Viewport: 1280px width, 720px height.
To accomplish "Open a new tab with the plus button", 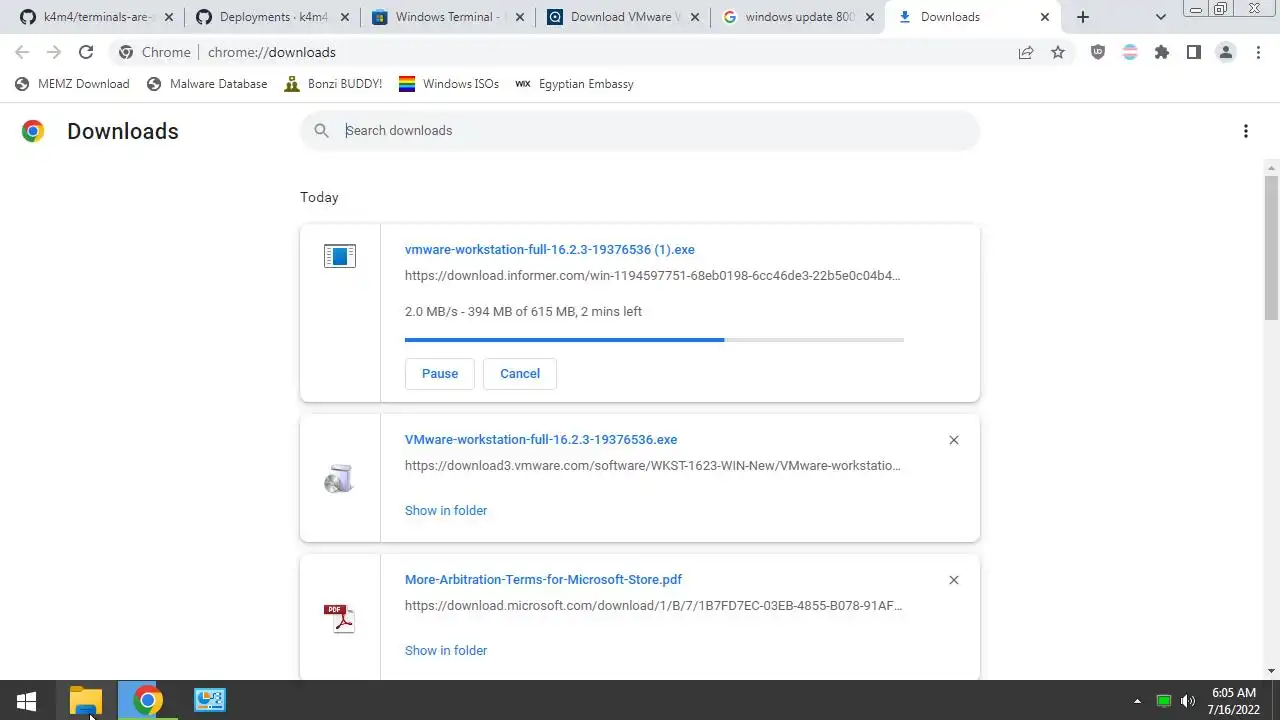I will [1083, 17].
